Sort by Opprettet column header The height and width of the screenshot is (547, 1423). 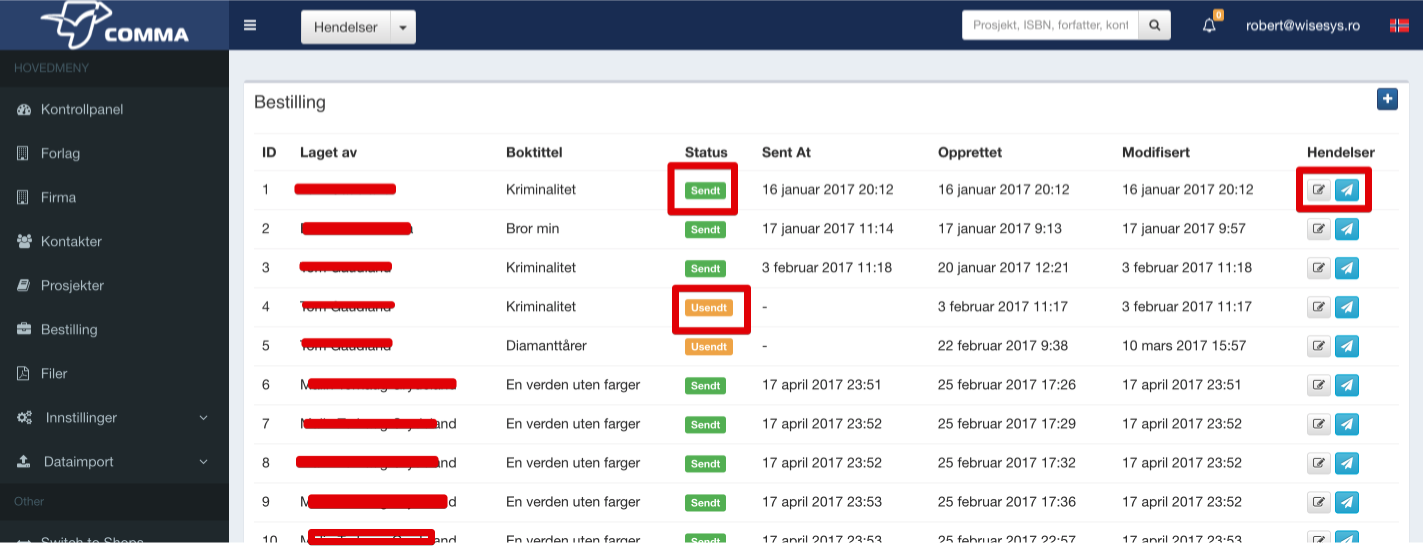(x=970, y=153)
